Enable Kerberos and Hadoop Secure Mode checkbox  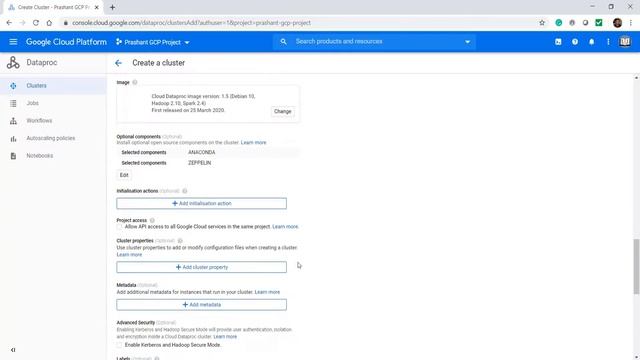click(120, 345)
